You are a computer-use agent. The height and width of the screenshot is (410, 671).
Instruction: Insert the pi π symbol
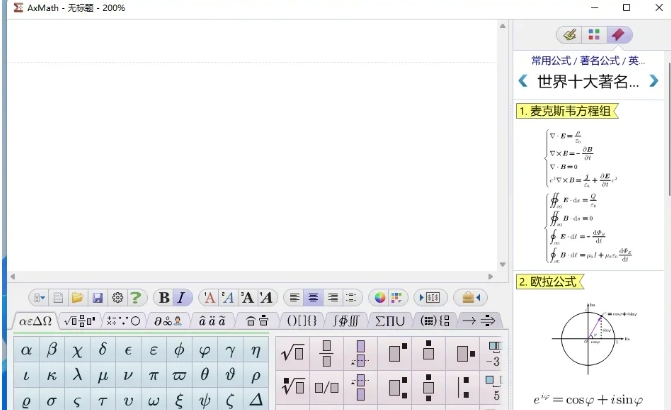154,375
